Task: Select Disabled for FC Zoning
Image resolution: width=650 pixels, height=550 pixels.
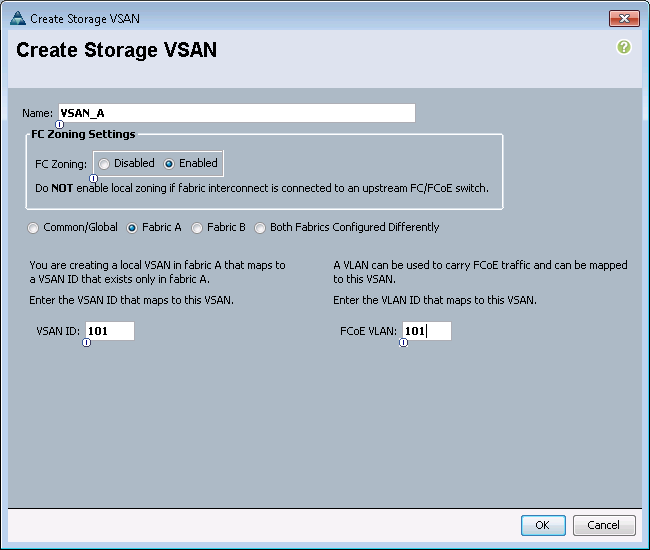Action: (x=104, y=164)
